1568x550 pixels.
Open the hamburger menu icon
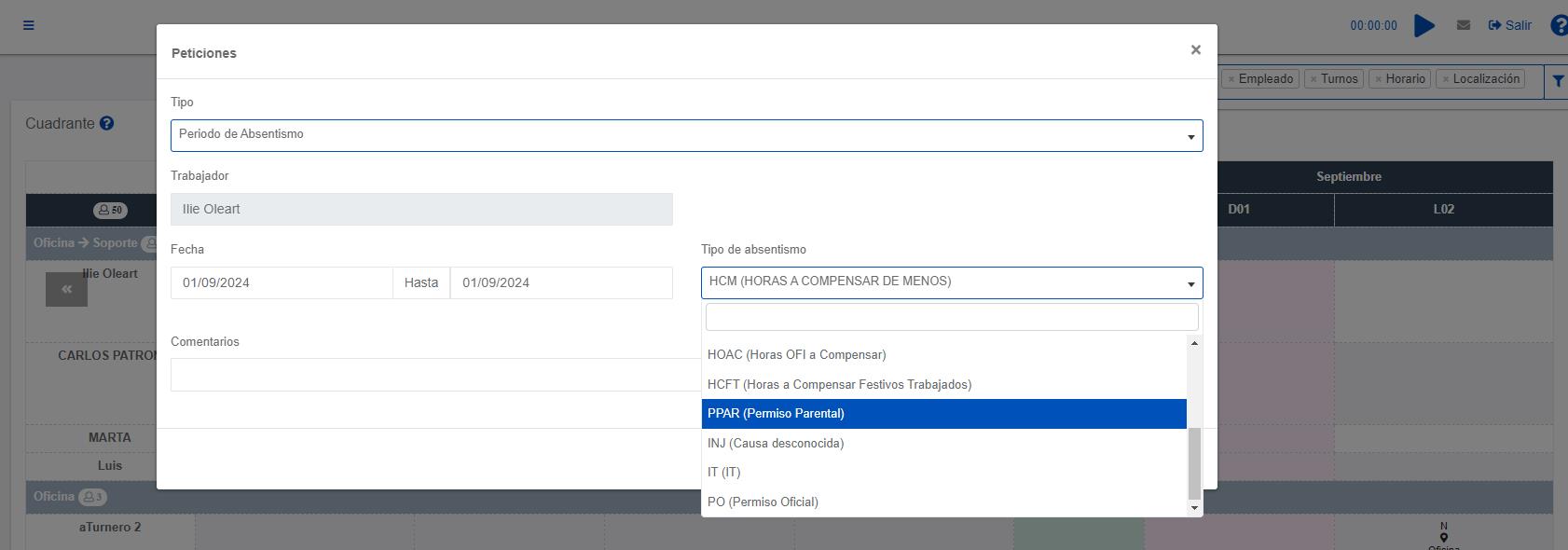29,25
